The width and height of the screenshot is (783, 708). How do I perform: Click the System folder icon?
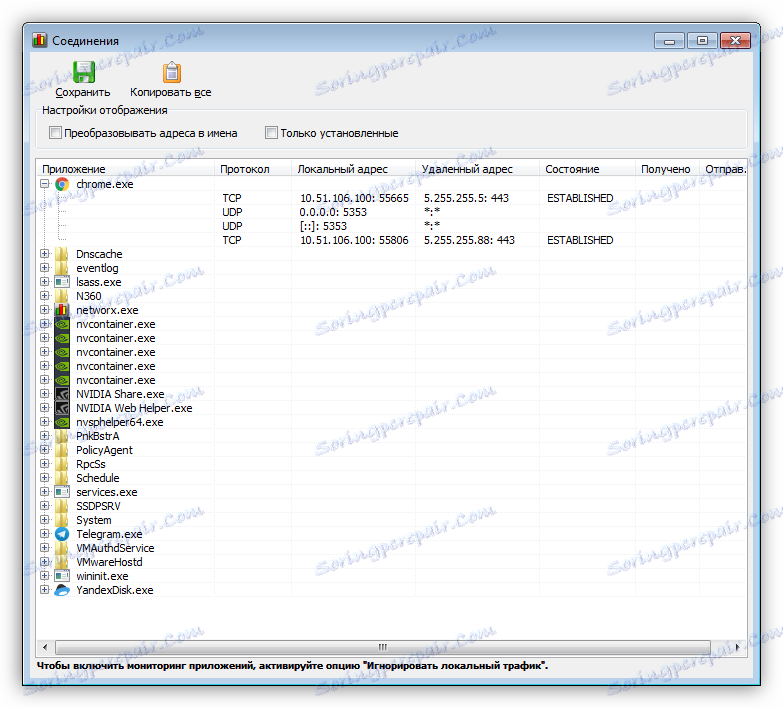click(62, 520)
